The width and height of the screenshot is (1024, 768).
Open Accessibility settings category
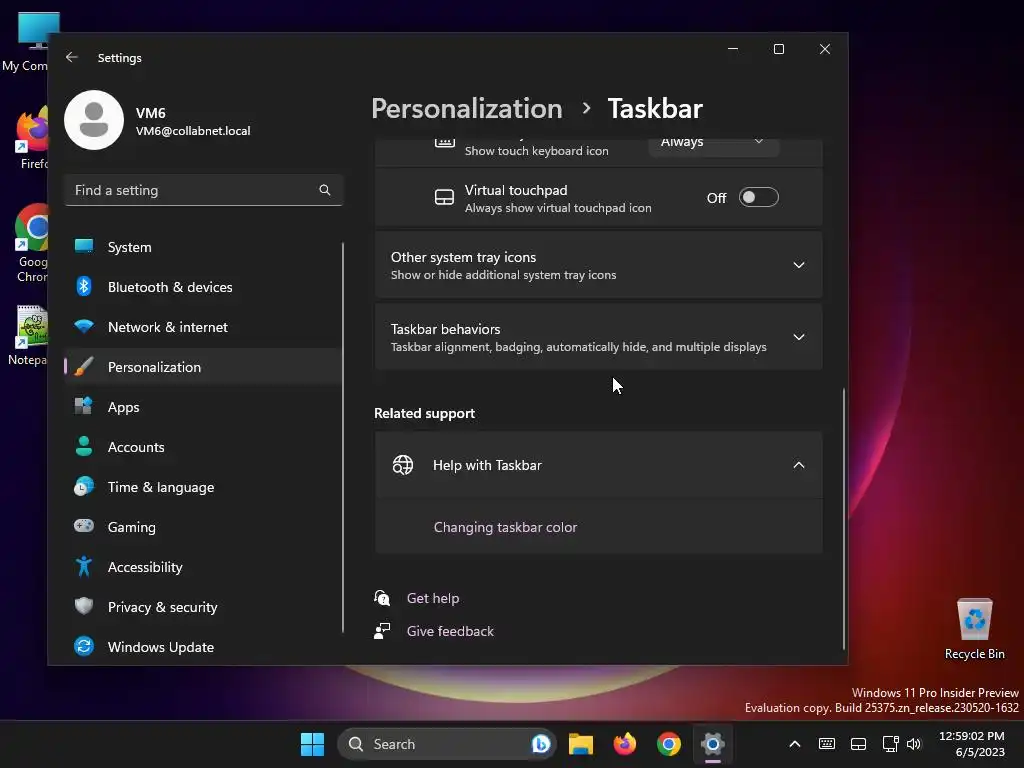point(203,567)
